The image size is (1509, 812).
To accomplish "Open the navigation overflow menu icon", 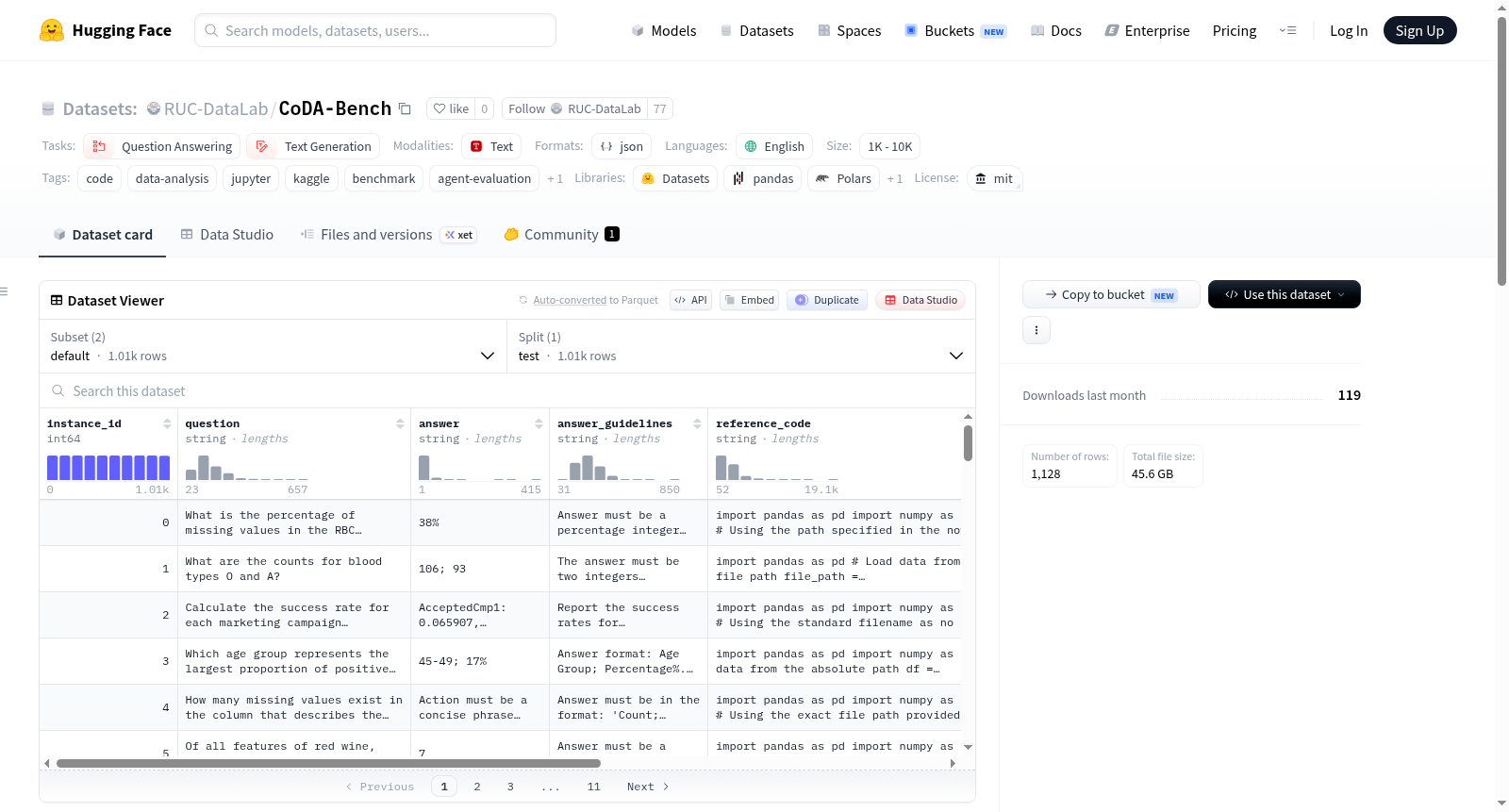I will [1287, 30].
